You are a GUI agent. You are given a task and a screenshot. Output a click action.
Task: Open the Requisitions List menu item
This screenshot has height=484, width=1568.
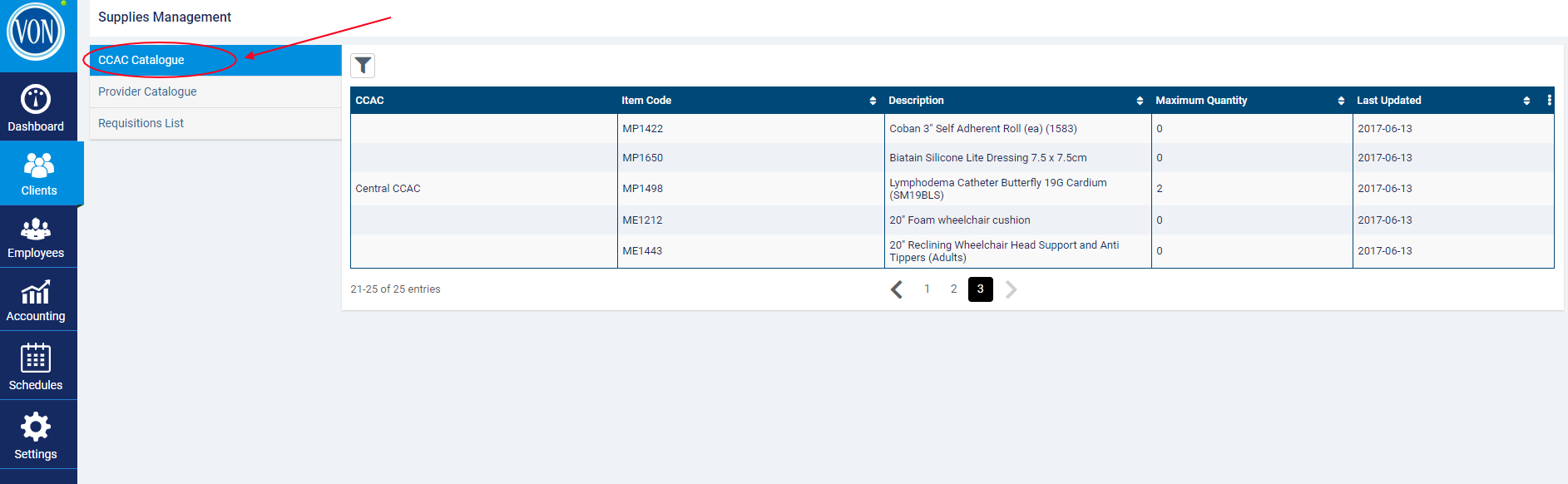(x=215, y=123)
